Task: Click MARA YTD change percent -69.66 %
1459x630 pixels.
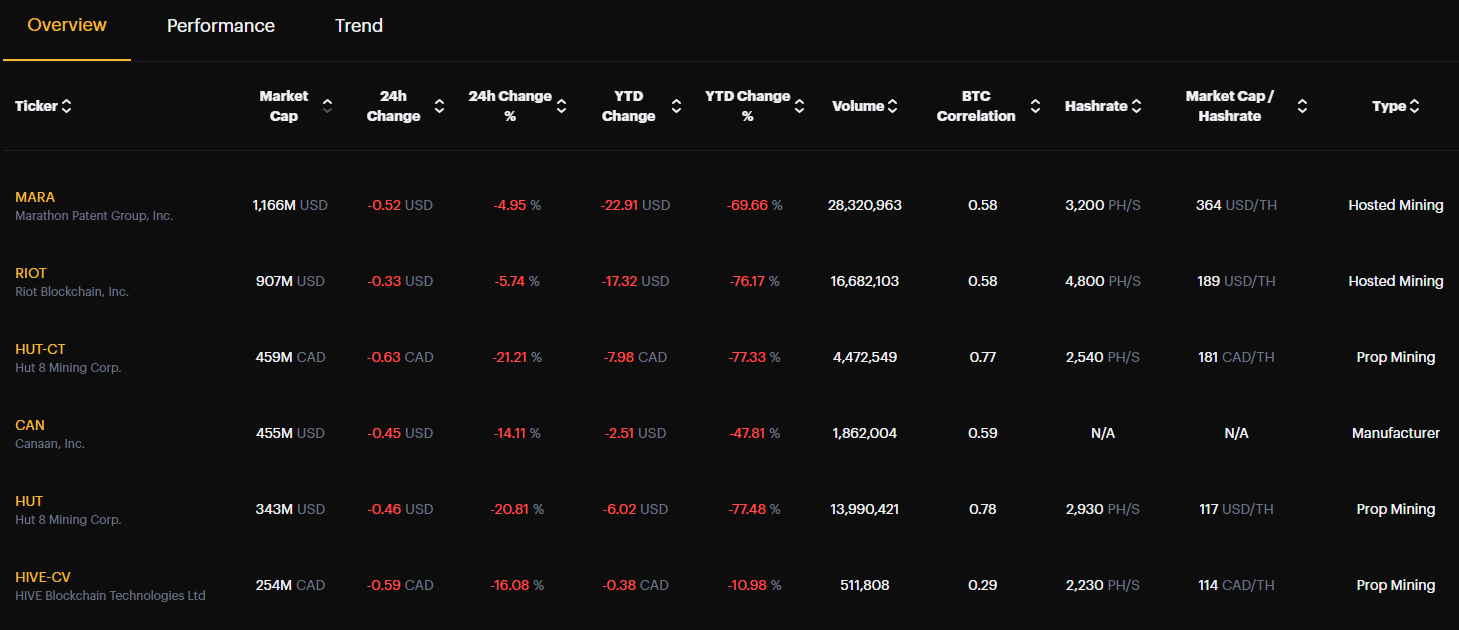Action: tap(754, 205)
